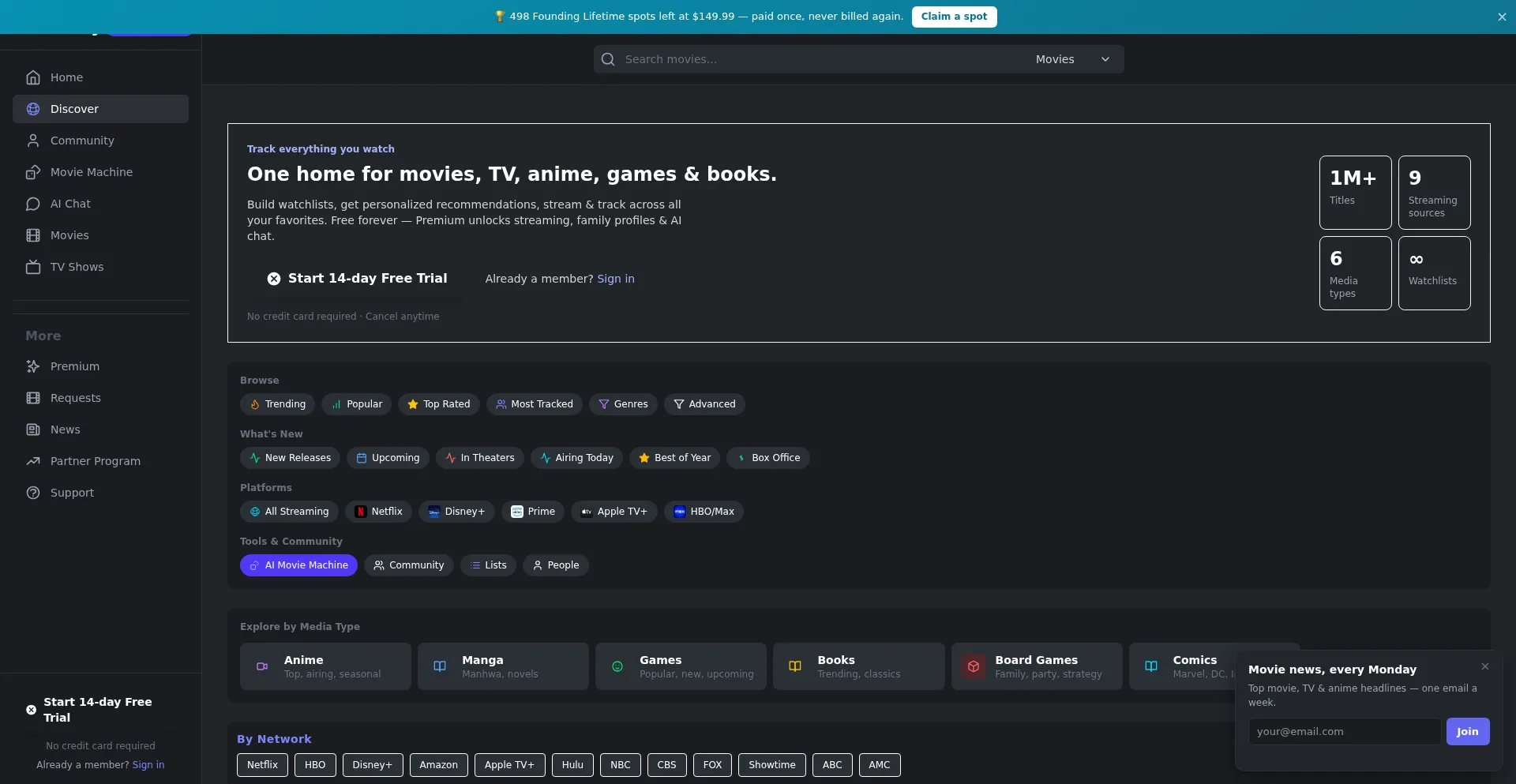Choose the HBO/Max platform chip

(703, 512)
